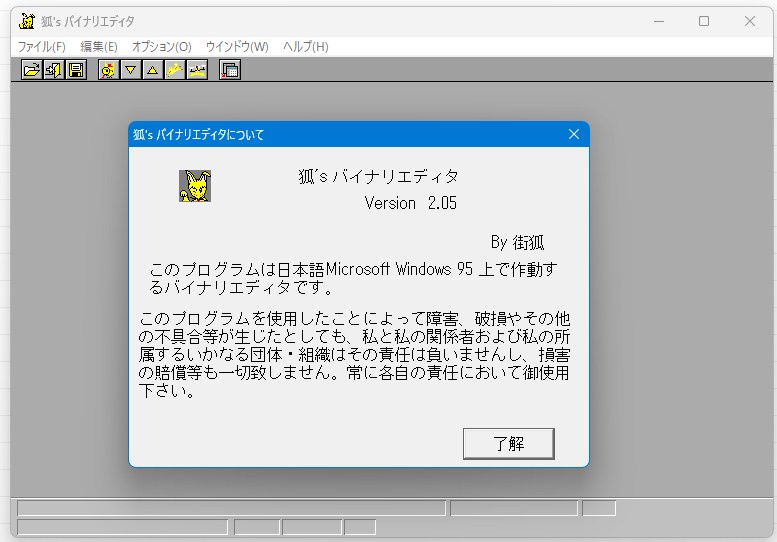Open the ファイル(F) menu
This screenshot has width=777, height=542.
tap(42, 47)
